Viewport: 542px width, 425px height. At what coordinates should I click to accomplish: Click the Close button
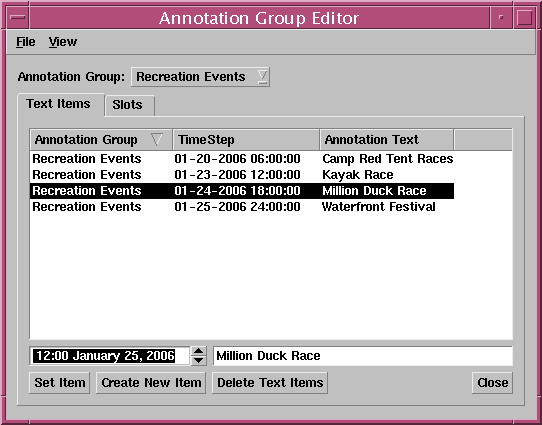(x=492, y=382)
